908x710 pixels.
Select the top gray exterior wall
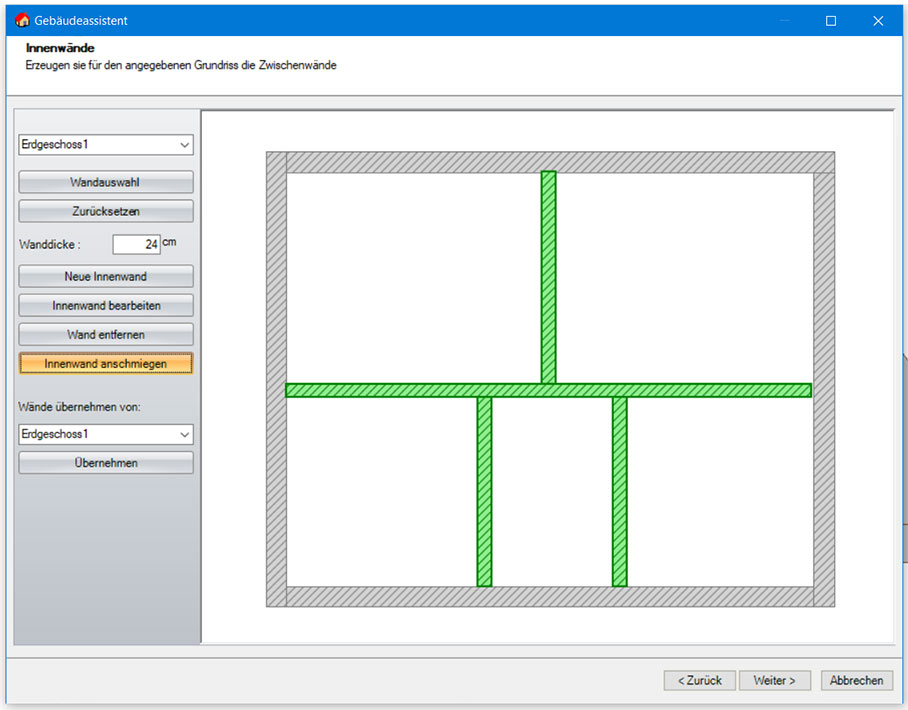561,162
